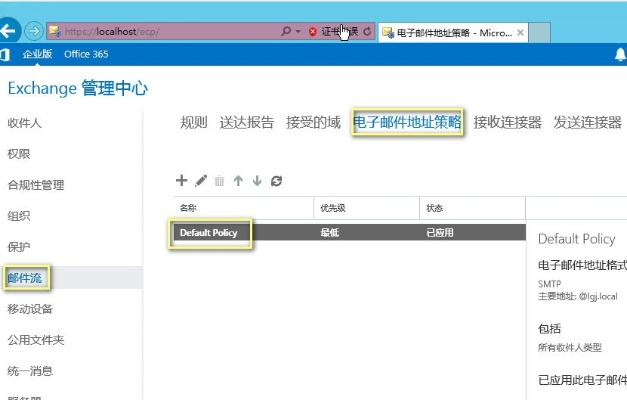Viewport: 627px width, 400px height.
Task: Open the 接收连接器 tab
Action: click(507, 123)
